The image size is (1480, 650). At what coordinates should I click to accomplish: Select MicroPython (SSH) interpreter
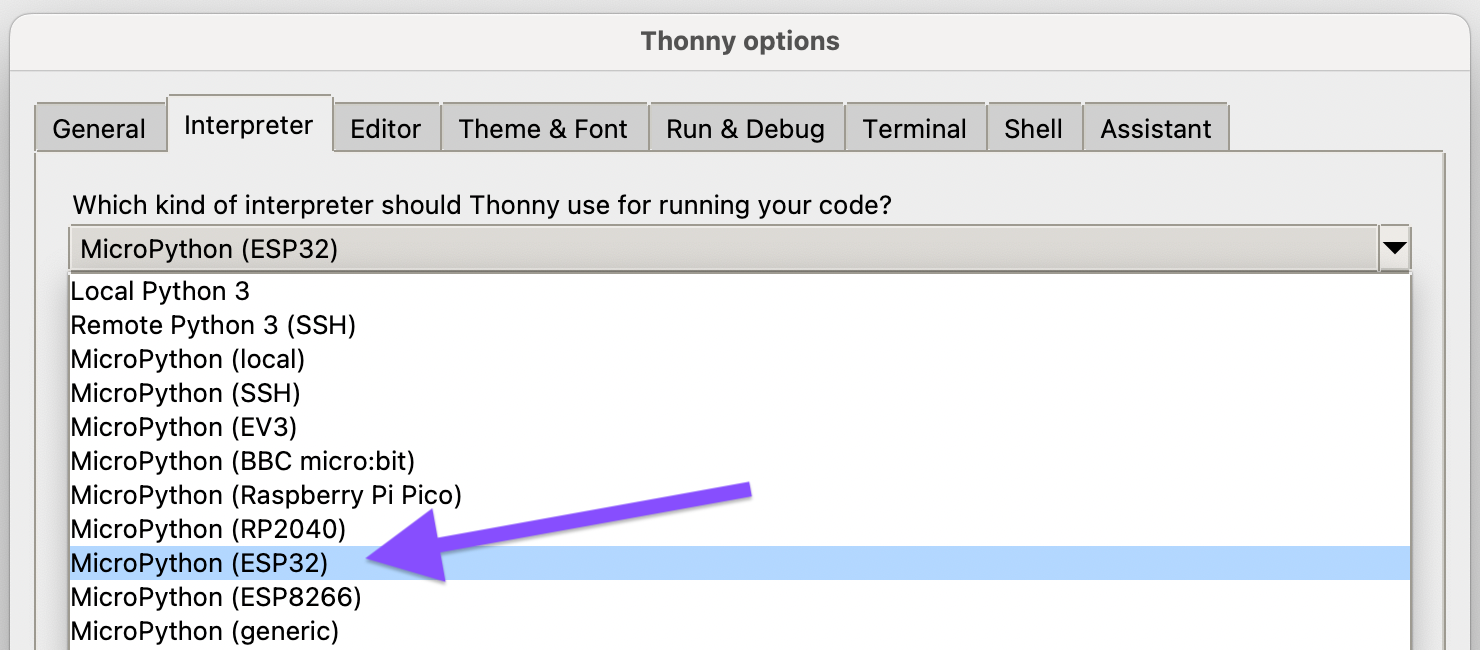click(x=186, y=393)
